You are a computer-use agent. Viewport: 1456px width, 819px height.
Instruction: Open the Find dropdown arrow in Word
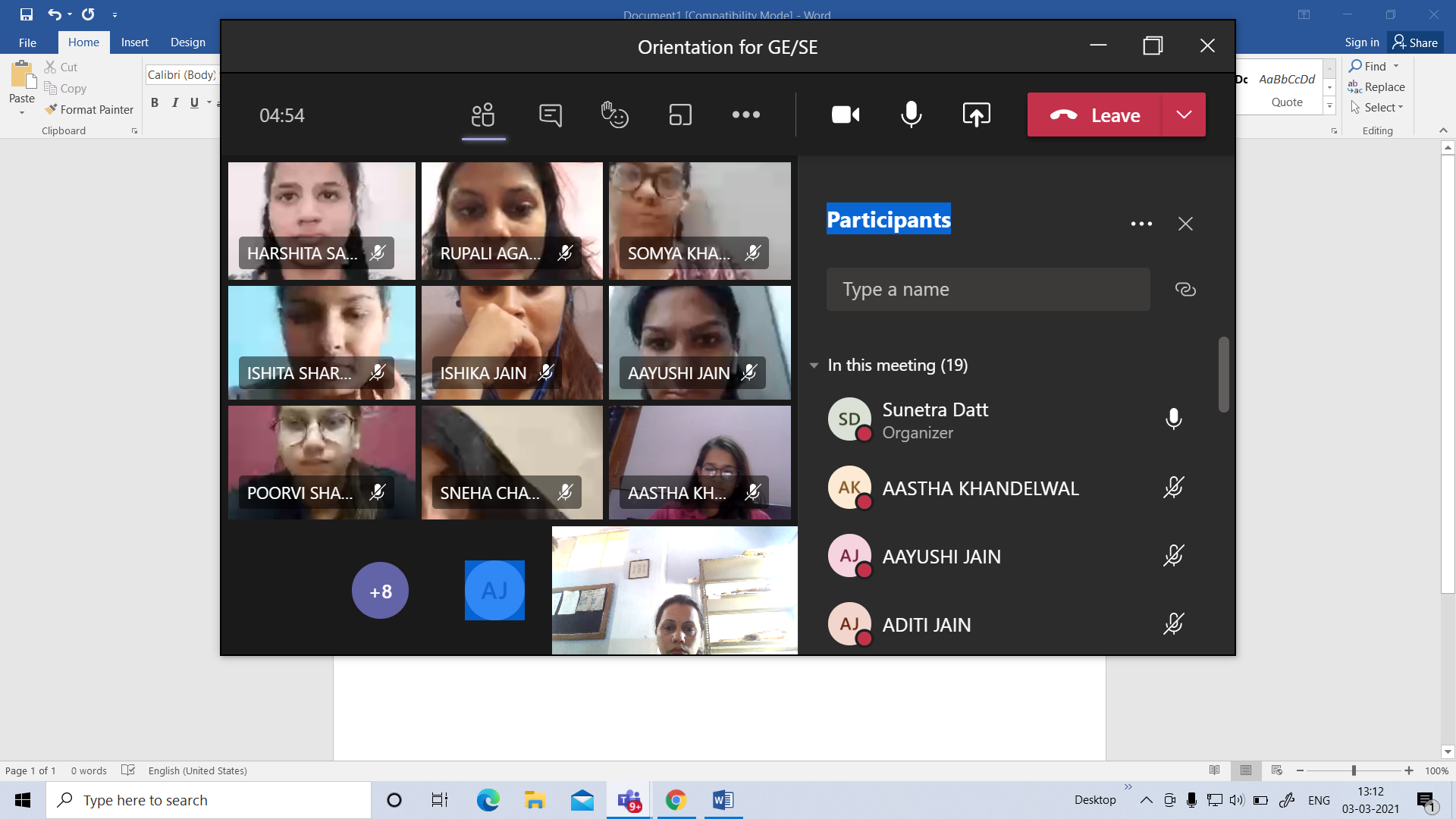pos(1396,66)
